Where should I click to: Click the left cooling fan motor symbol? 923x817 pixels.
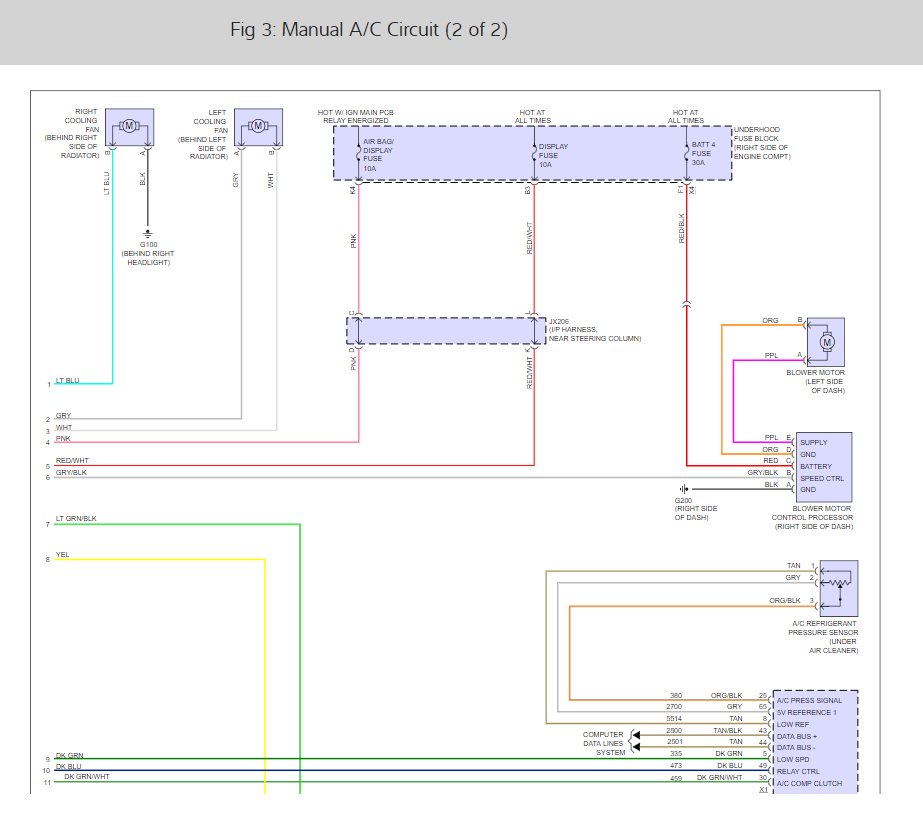(x=258, y=127)
